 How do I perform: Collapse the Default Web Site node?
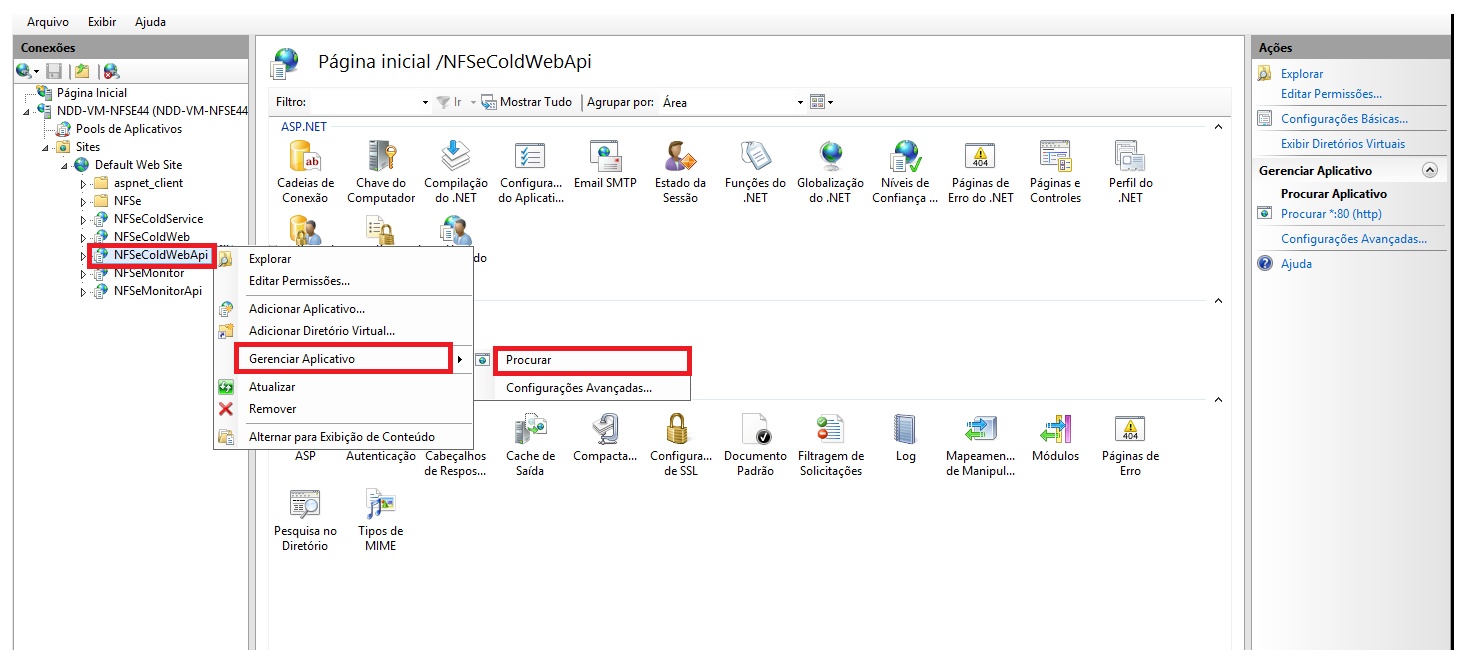(65, 165)
